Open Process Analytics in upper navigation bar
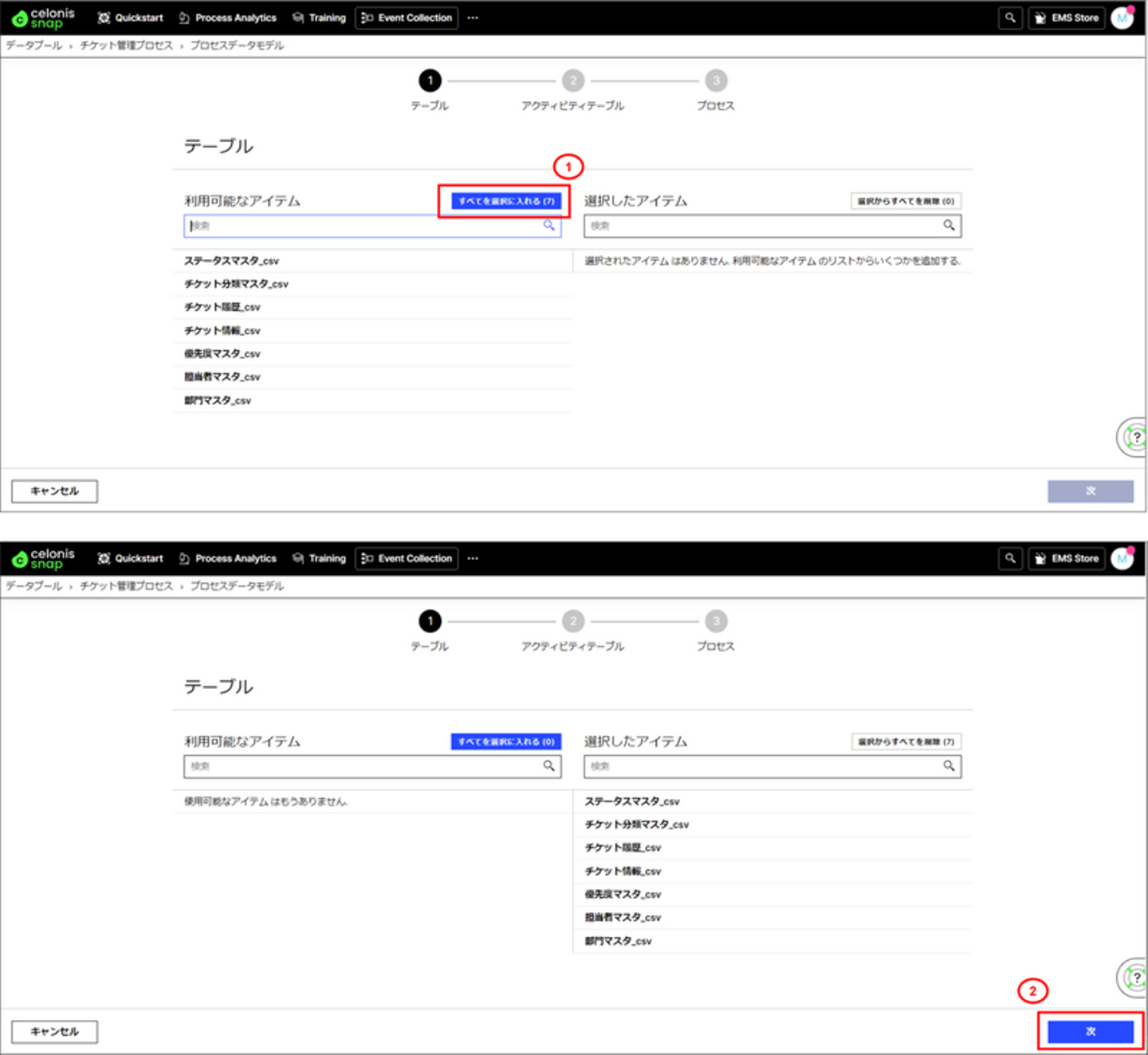The height and width of the screenshot is (1055, 1148). (228, 18)
